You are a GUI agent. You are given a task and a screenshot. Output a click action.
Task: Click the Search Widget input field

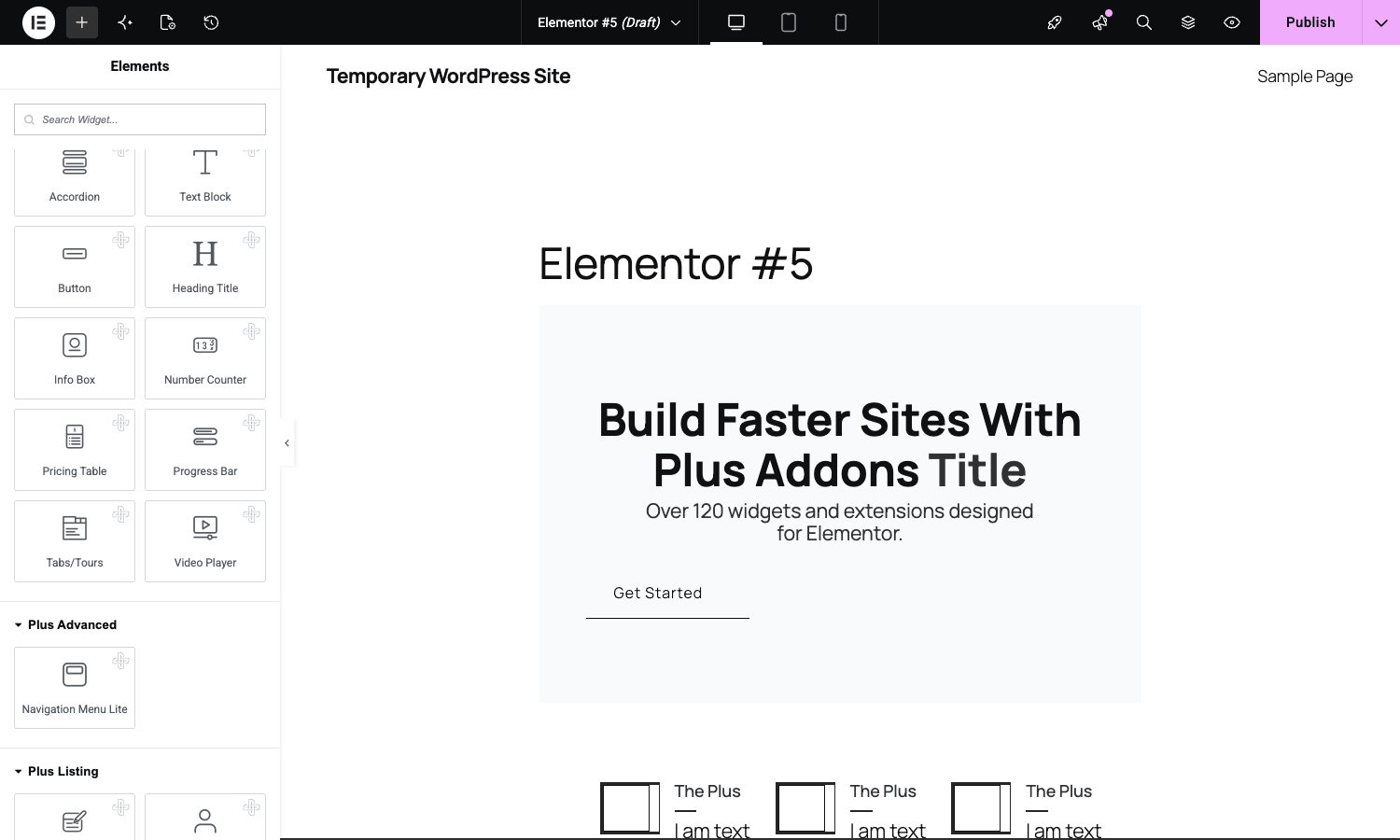(x=140, y=119)
